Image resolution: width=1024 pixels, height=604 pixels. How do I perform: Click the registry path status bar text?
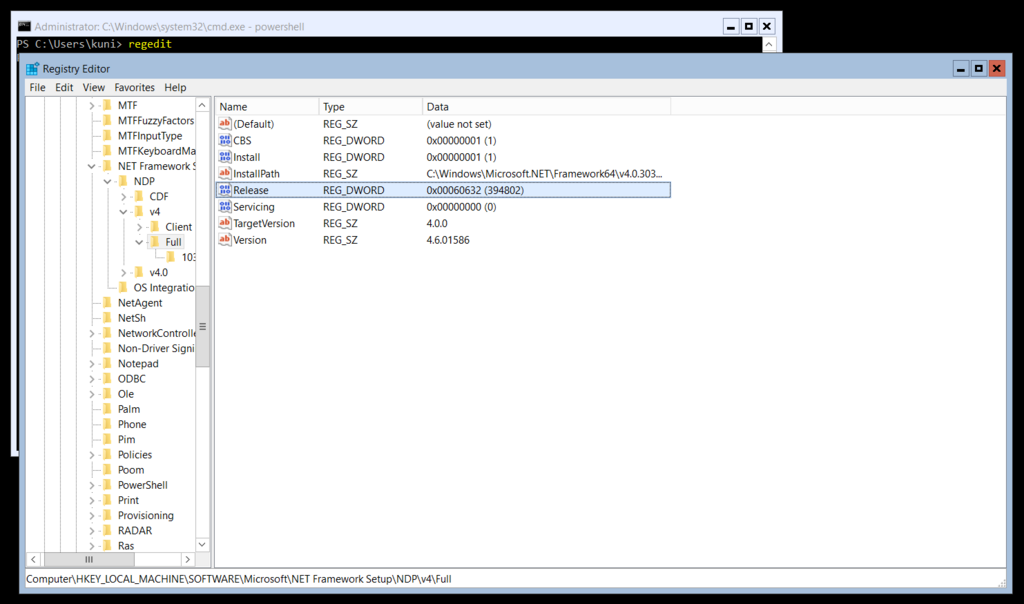click(238, 579)
